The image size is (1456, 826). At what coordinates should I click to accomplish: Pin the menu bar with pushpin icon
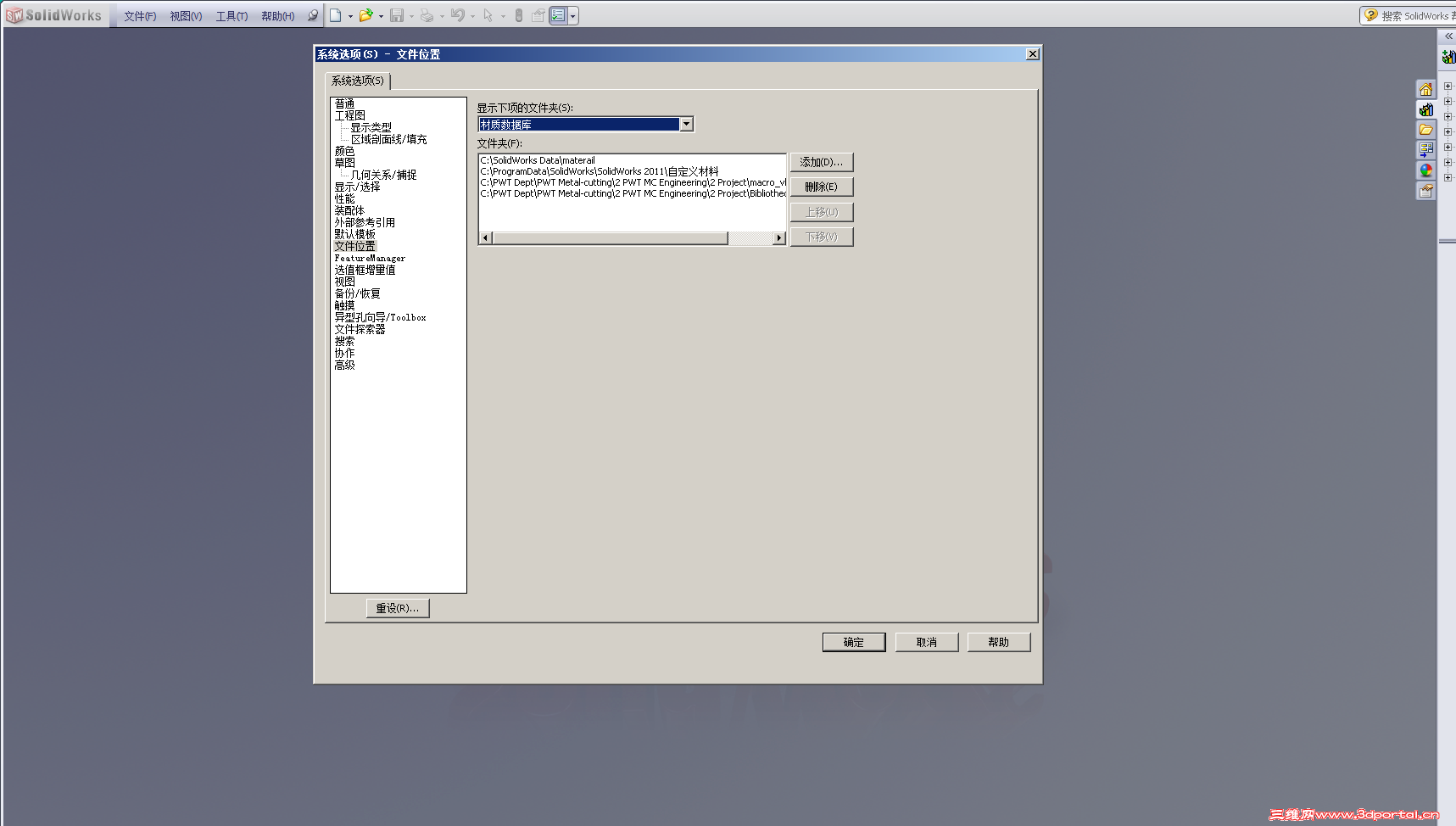[313, 15]
